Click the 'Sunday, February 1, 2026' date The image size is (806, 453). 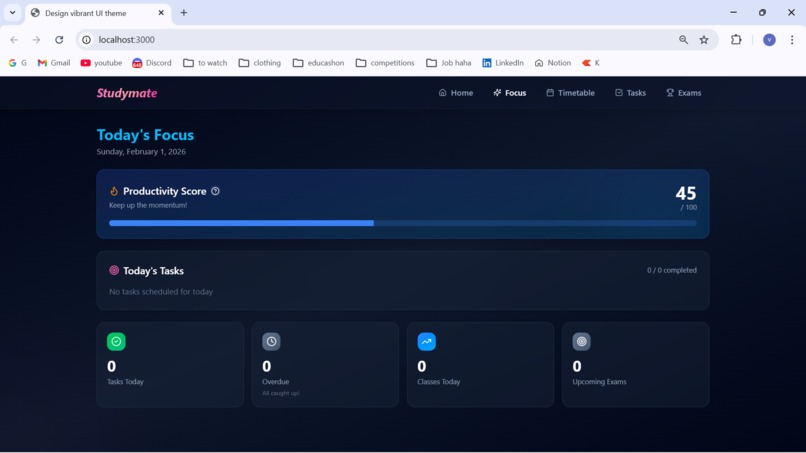coord(141,152)
